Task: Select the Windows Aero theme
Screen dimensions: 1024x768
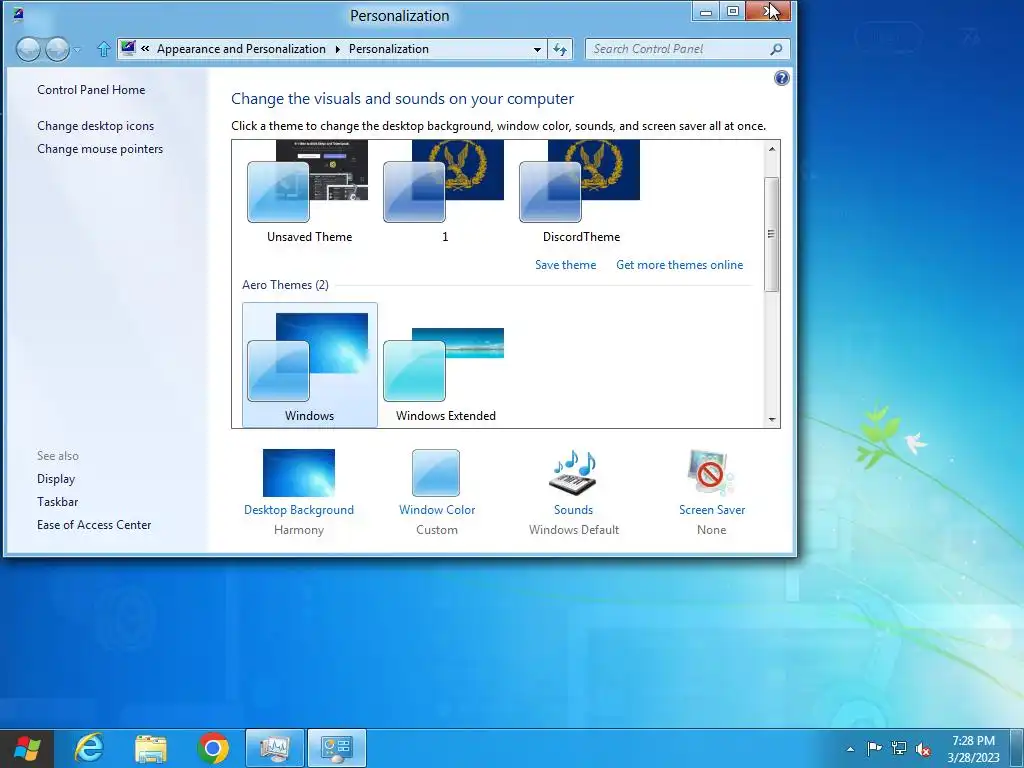Action: [310, 365]
